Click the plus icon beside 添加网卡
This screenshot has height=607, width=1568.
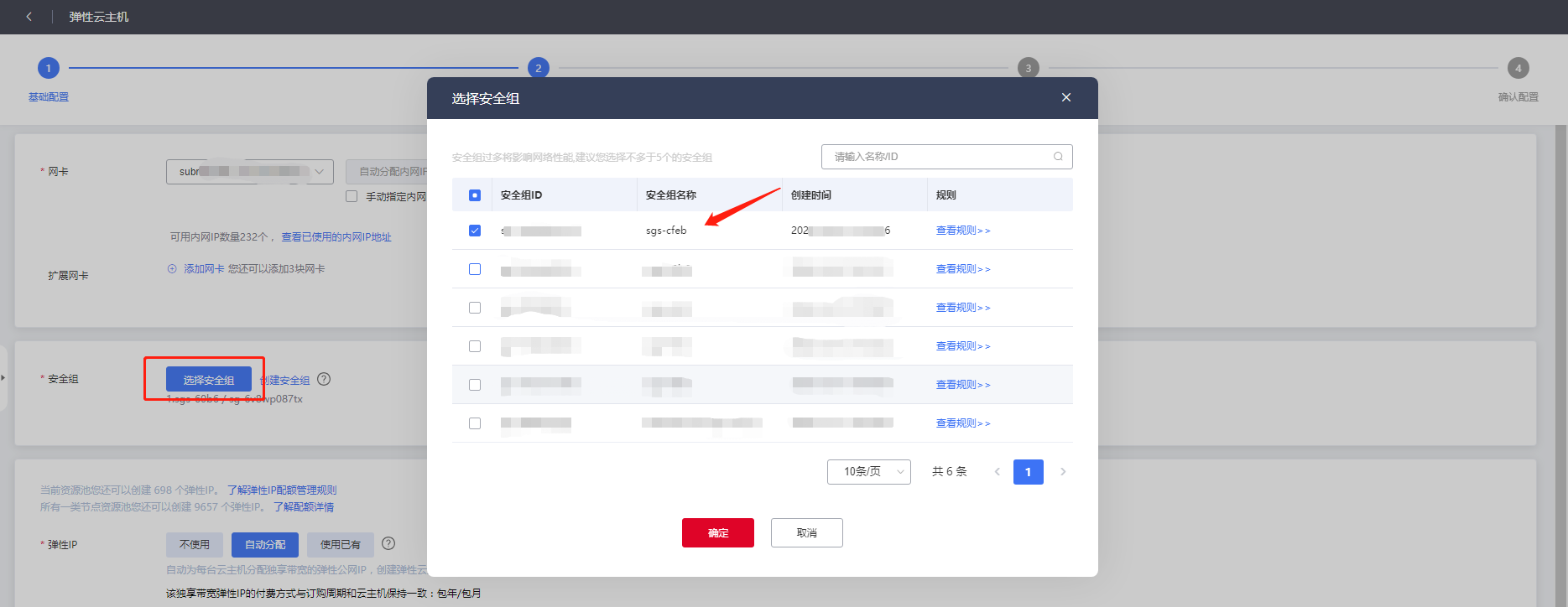[x=172, y=269]
